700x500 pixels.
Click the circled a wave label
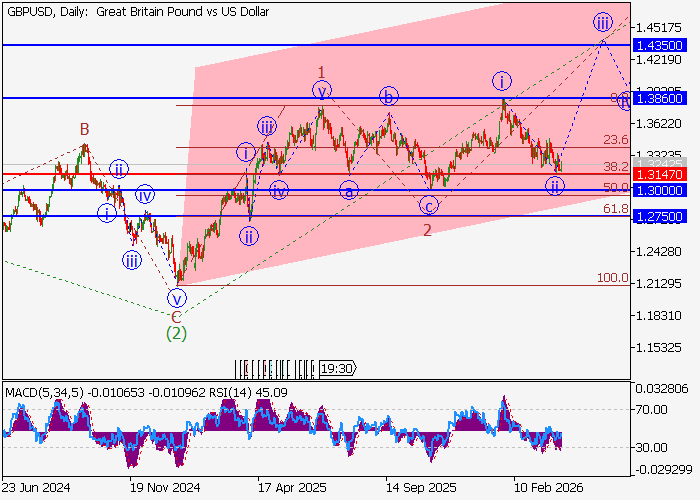click(x=348, y=189)
